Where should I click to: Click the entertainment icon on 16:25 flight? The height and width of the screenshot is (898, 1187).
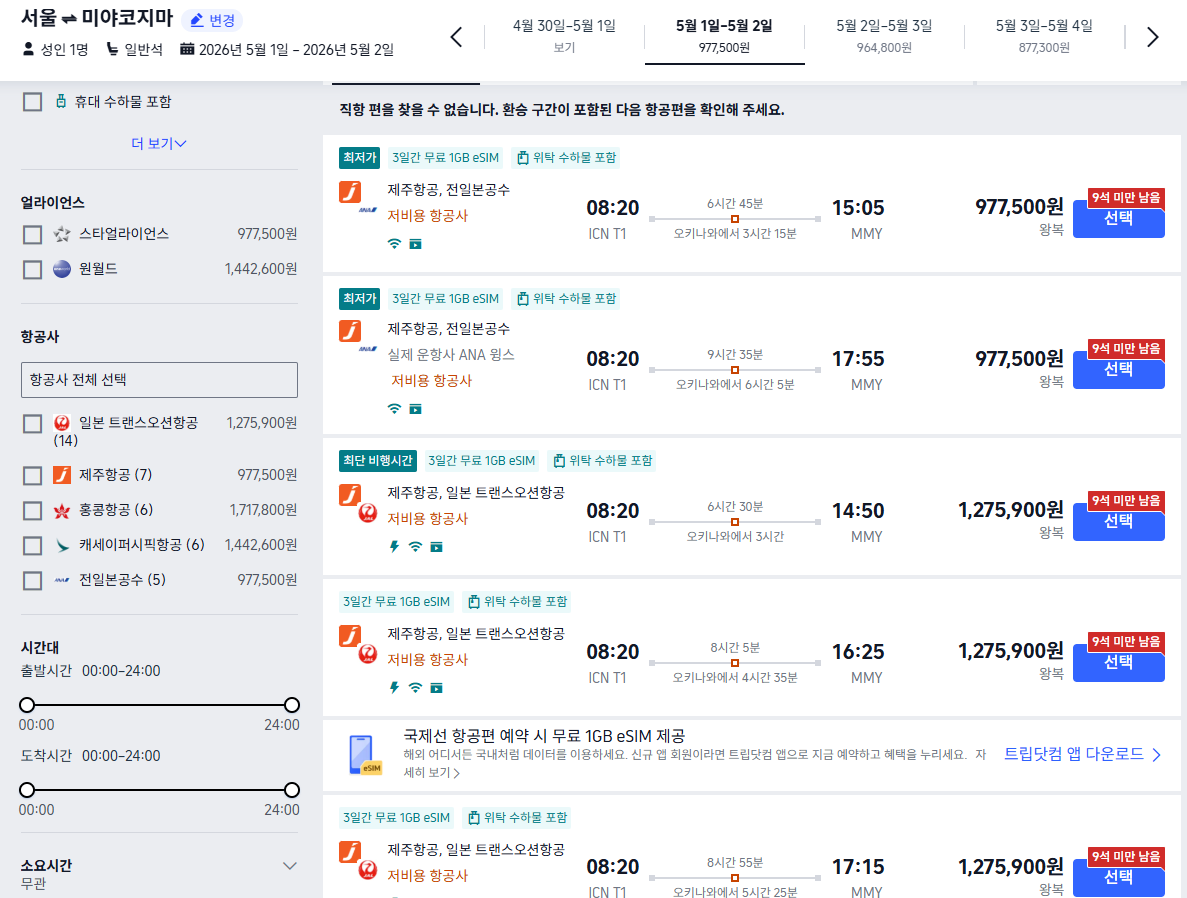(437, 688)
